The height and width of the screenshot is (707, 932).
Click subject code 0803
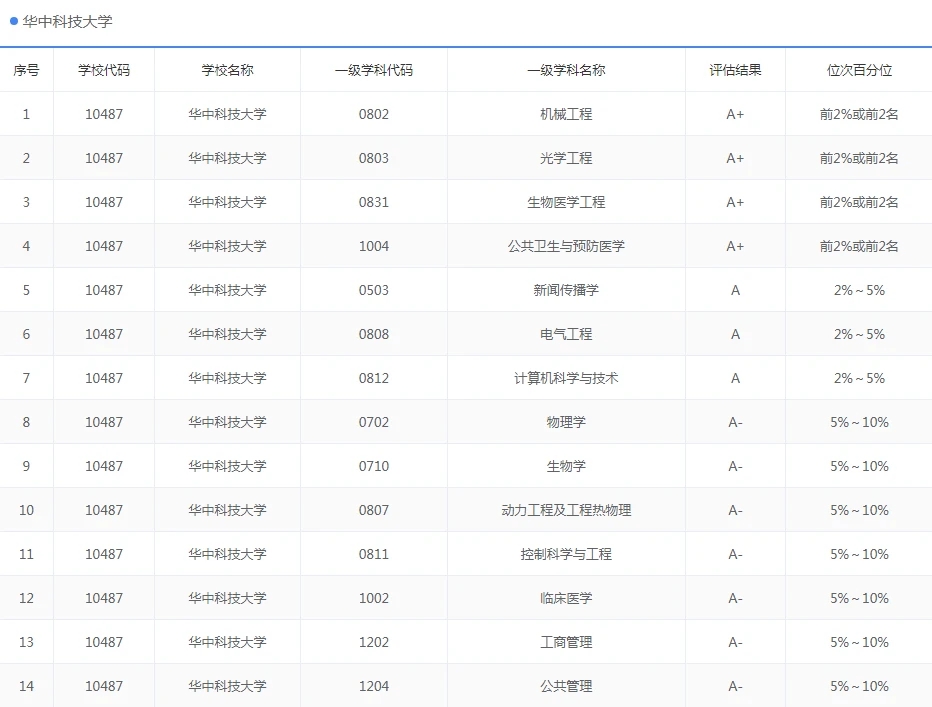(x=374, y=158)
